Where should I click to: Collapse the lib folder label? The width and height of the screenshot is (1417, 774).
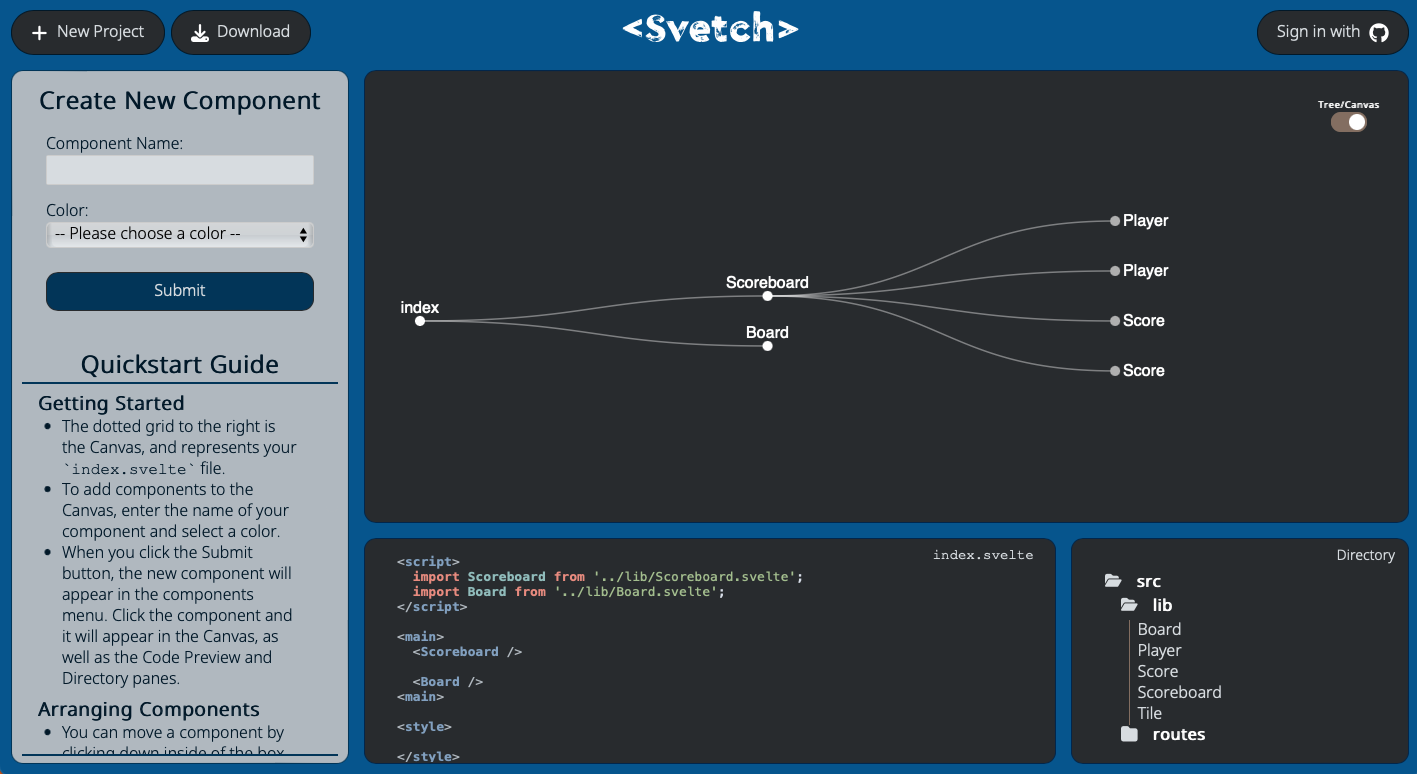click(1162, 605)
